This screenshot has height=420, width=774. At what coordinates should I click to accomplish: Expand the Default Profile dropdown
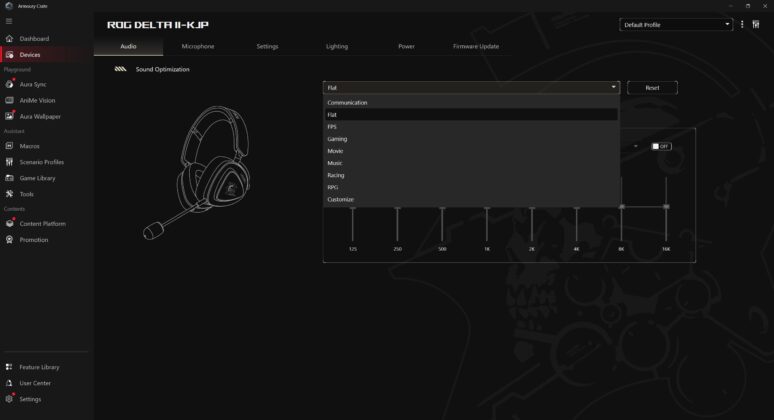coord(676,25)
